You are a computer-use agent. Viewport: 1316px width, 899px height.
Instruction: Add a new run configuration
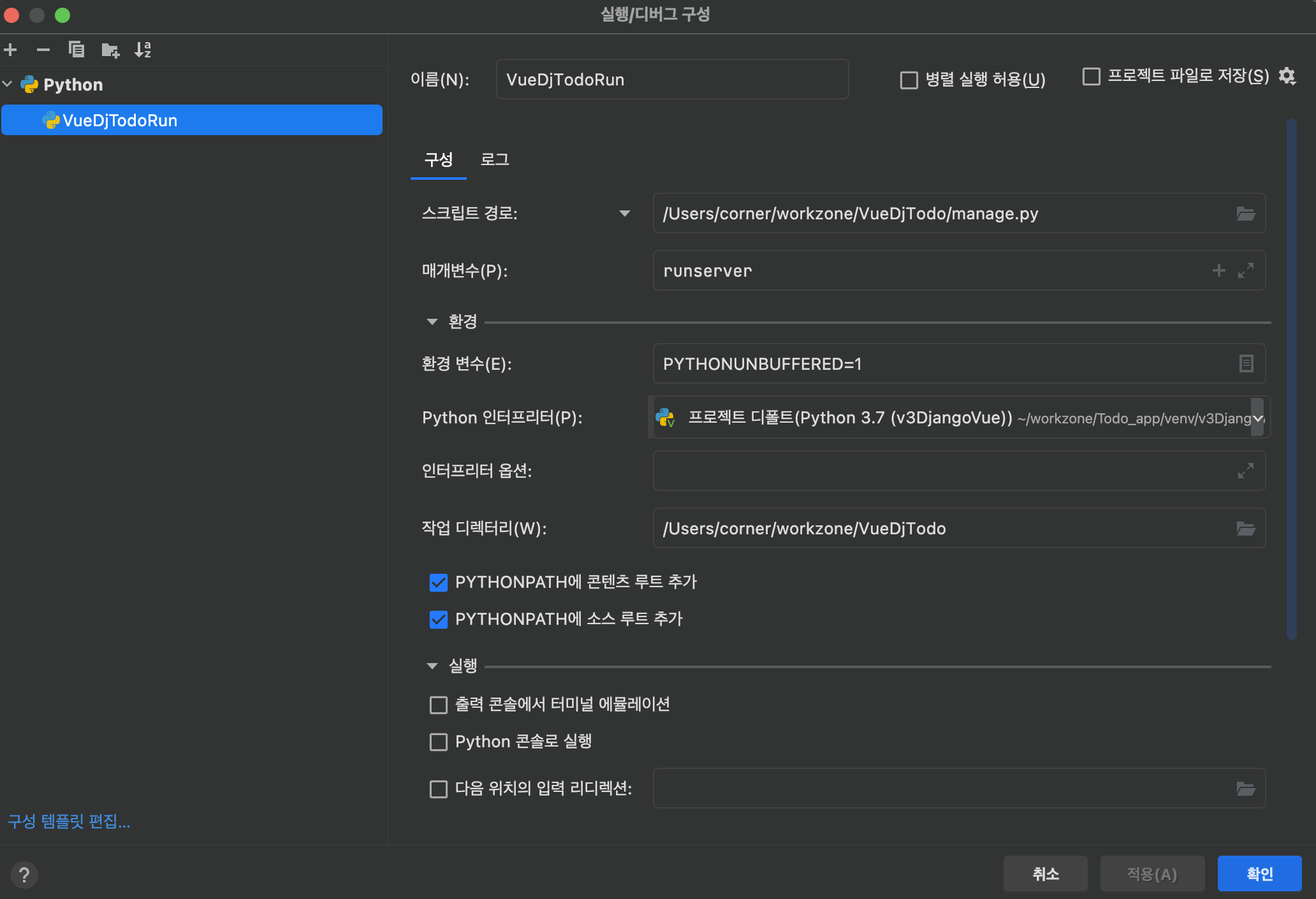[x=11, y=50]
